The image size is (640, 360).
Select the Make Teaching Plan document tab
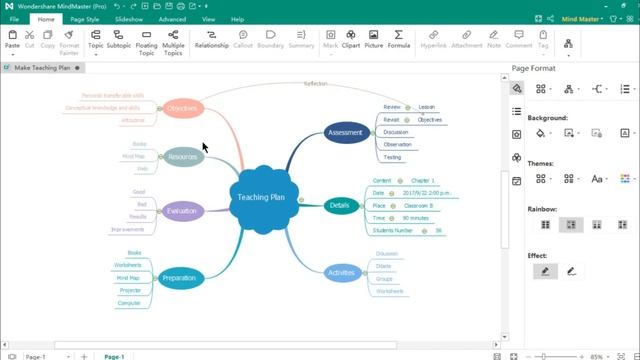(x=42, y=68)
